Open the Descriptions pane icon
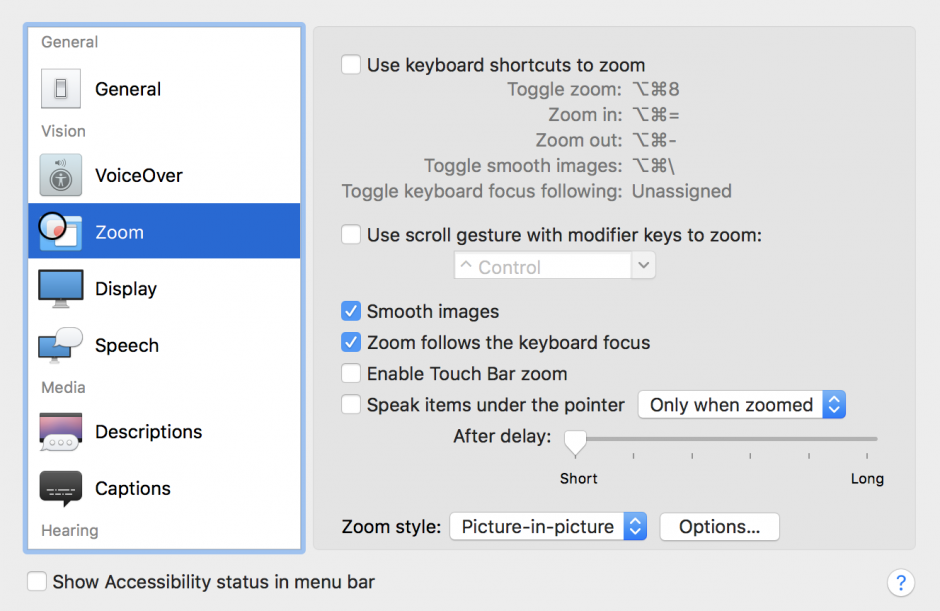This screenshot has height=611, width=940. [x=60, y=431]
